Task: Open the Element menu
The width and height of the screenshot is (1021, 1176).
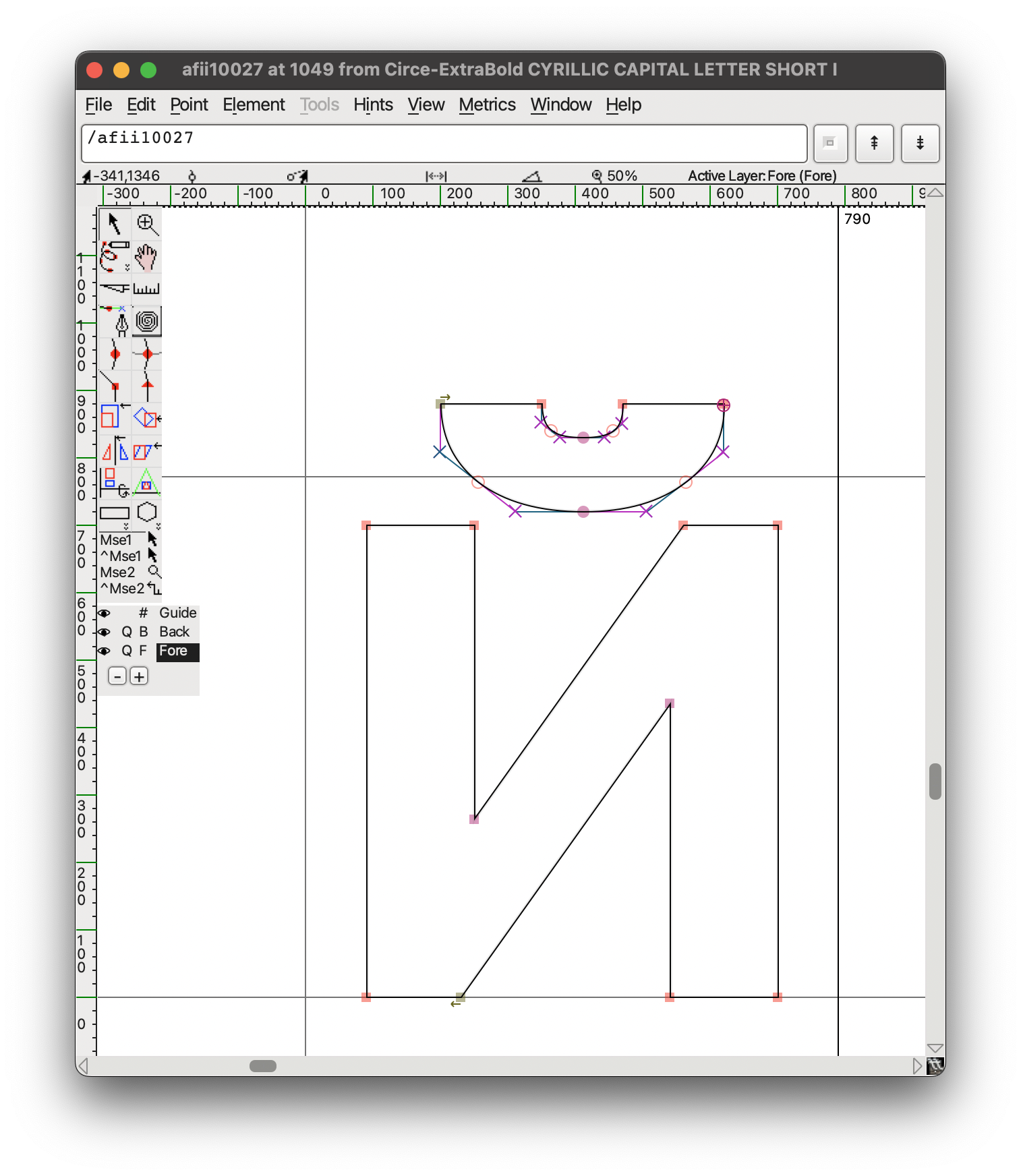Action: point(254,105)
